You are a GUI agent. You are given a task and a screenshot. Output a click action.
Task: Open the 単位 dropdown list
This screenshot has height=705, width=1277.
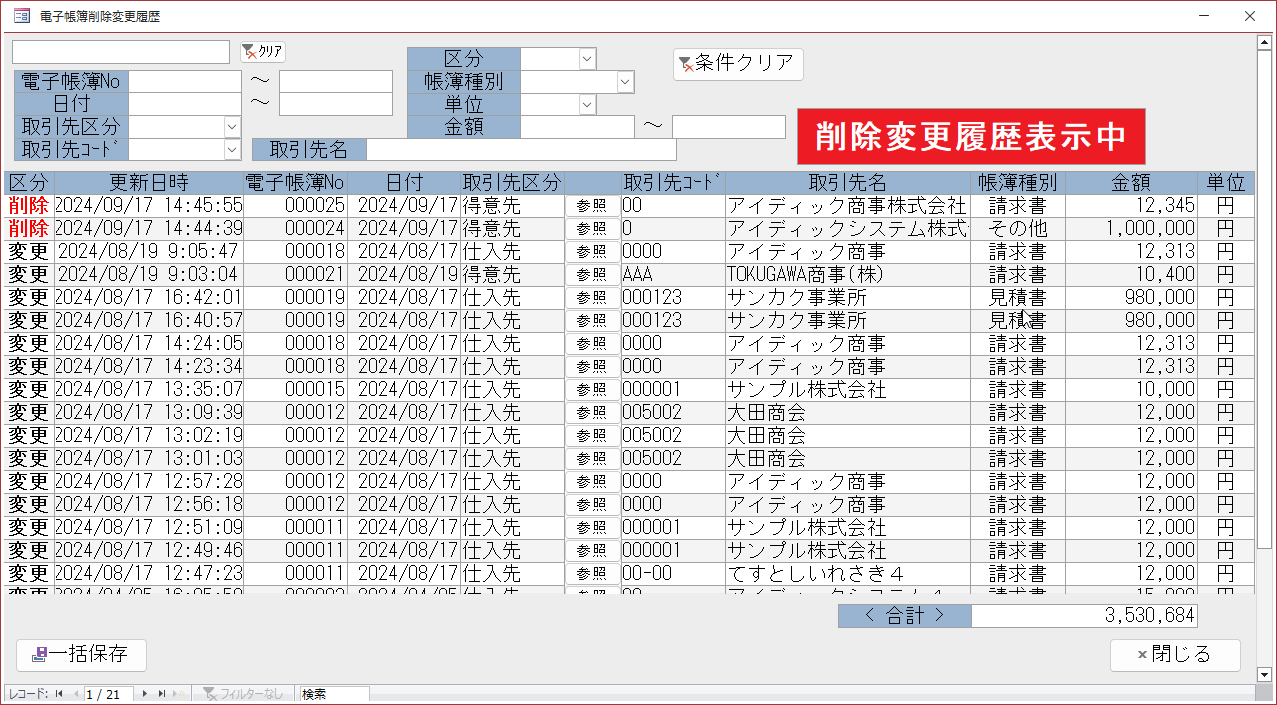pyautogui.click(x=587, y=104)
